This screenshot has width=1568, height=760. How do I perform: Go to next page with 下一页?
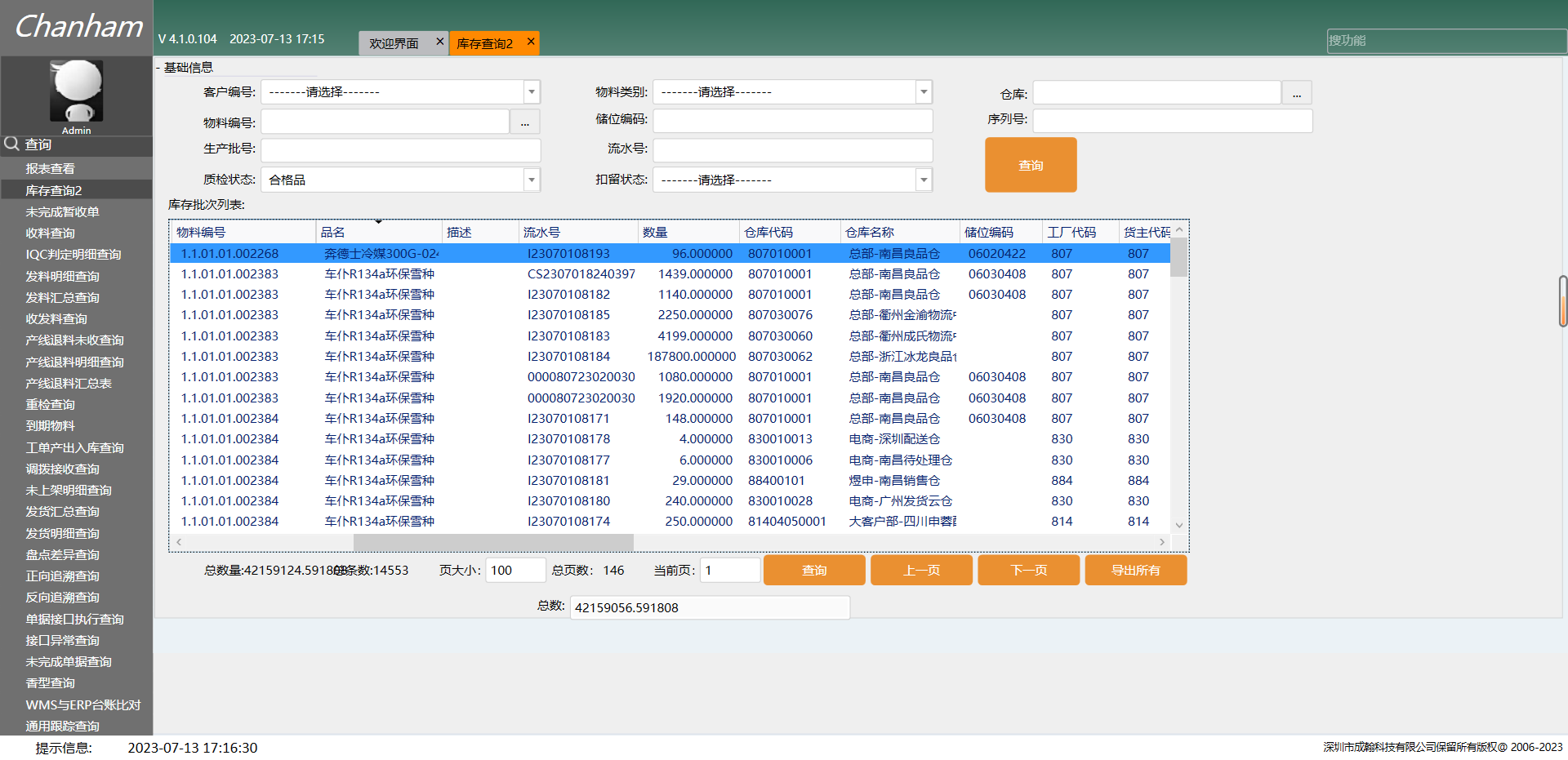coord(1028,570)
